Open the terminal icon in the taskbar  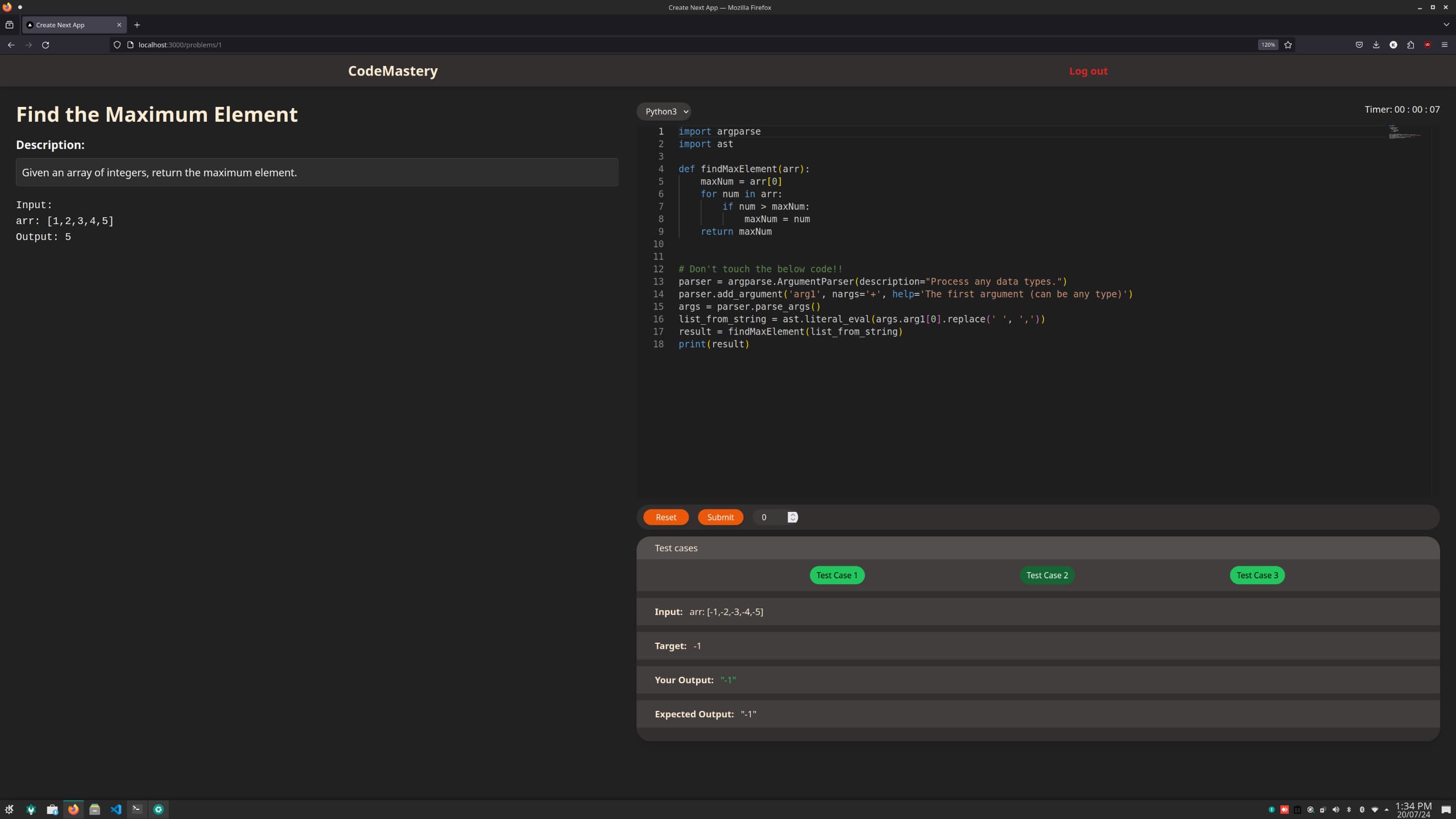click(137, 809)
